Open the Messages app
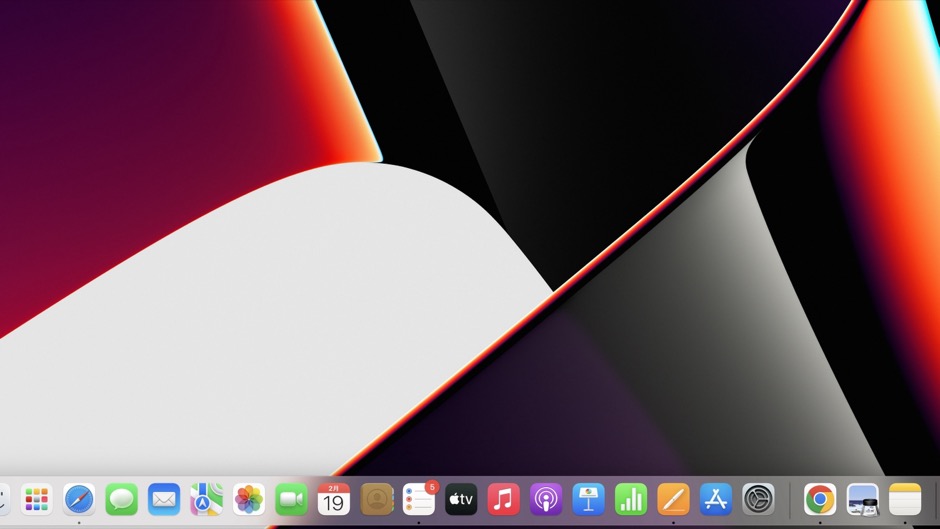 click(x=122, y=498)
